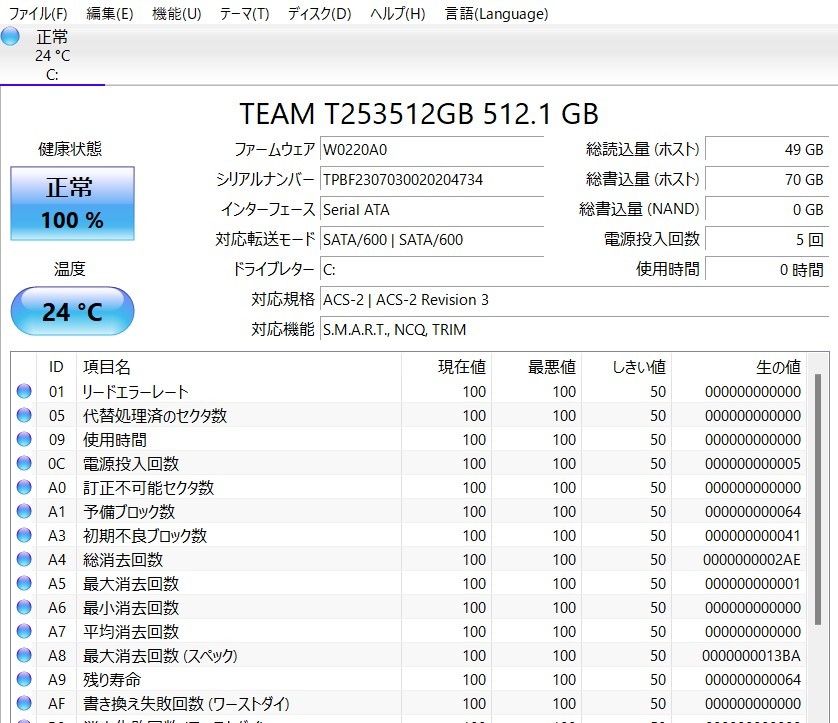The height and width of the screenshot is (723, 838).
Task: Click the 電源投入回数 value 5 回
Action: pyautogui.click(x=767, y=239)
